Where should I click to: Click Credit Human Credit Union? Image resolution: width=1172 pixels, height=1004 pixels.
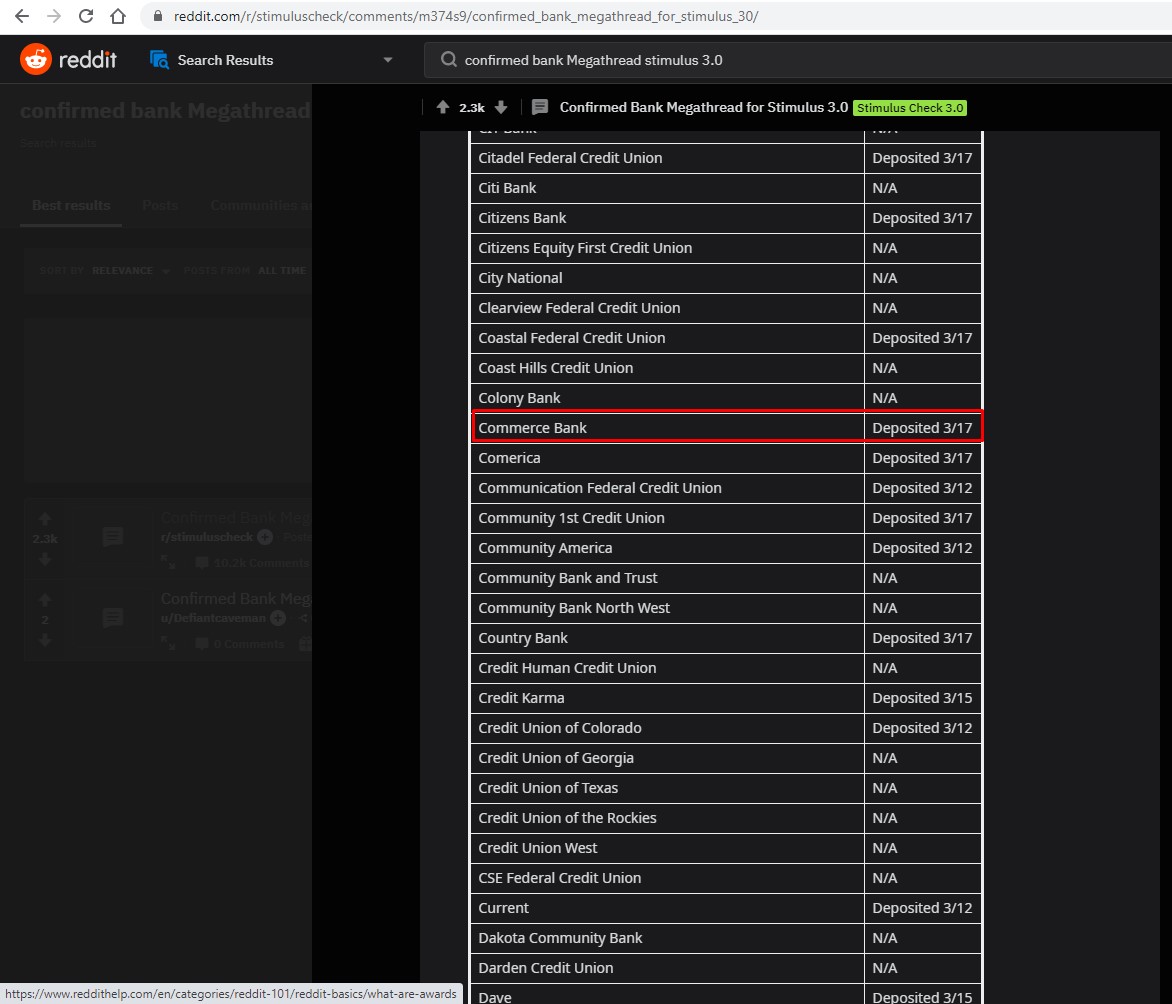tap(667, 668)
